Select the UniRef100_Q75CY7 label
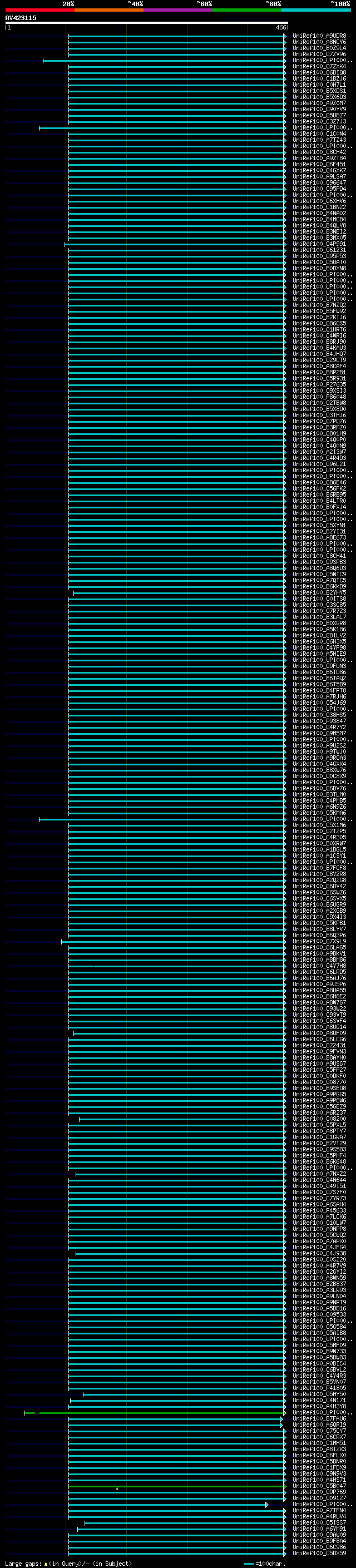Image resolution: width=356 pixels, height=1568 pixels. coord(319,1431)
